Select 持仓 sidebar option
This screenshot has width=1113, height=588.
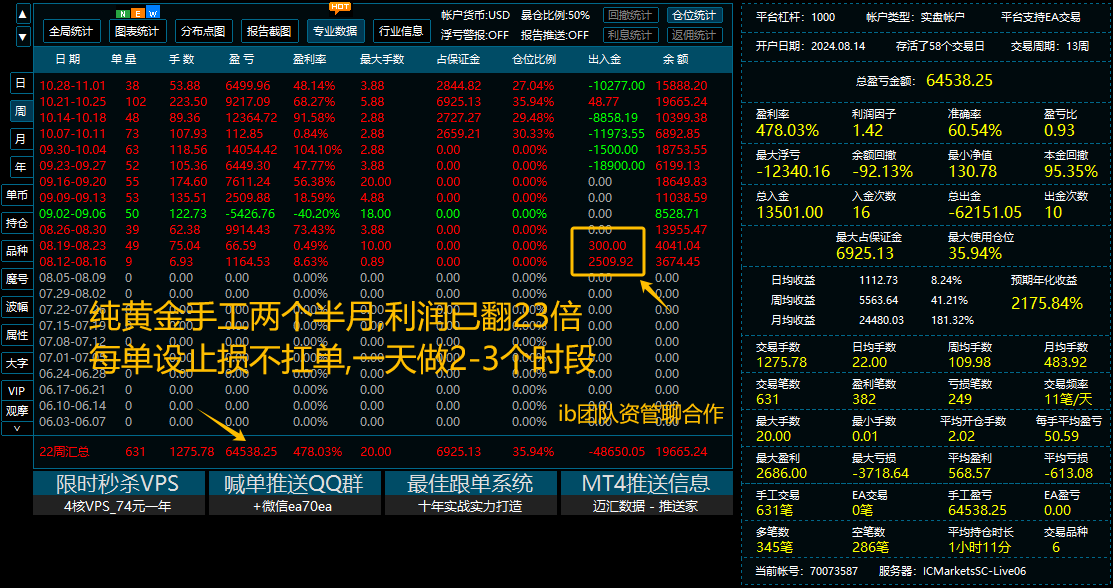(x=17, y=222)
